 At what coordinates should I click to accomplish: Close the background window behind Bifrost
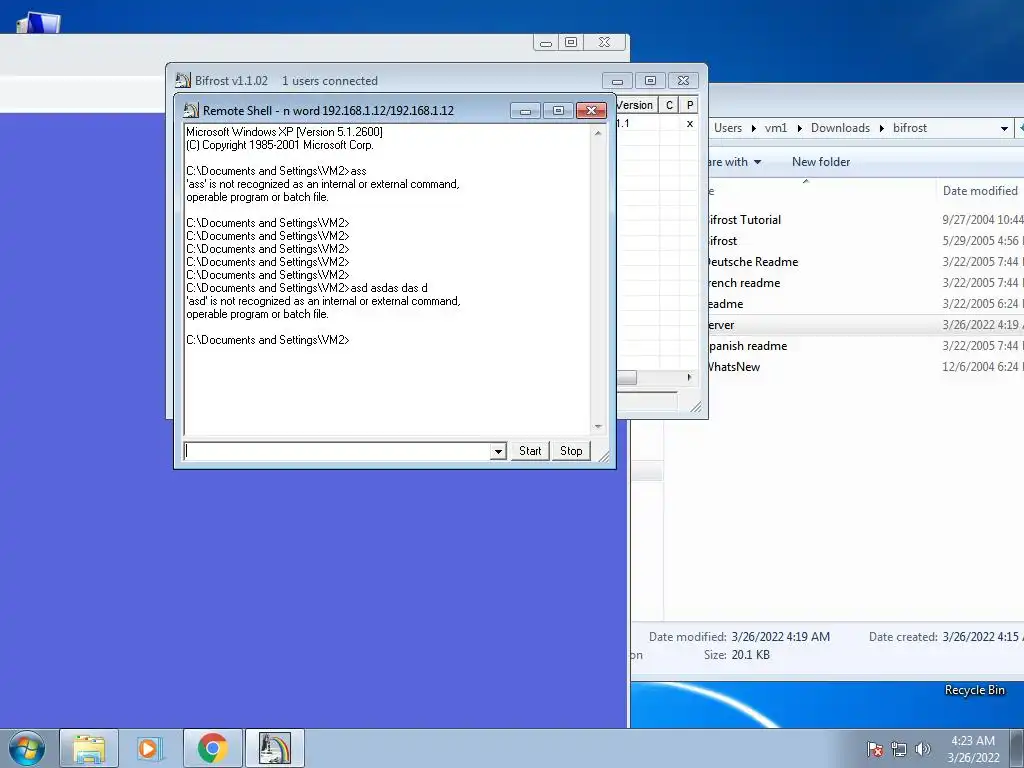604,42
